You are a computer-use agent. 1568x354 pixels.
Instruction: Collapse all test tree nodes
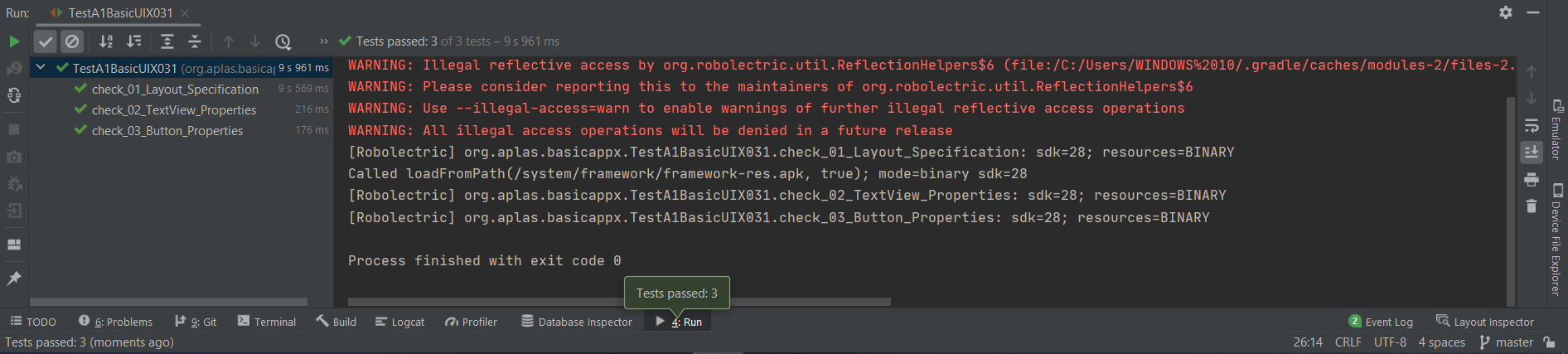click(x=195, y=41)
